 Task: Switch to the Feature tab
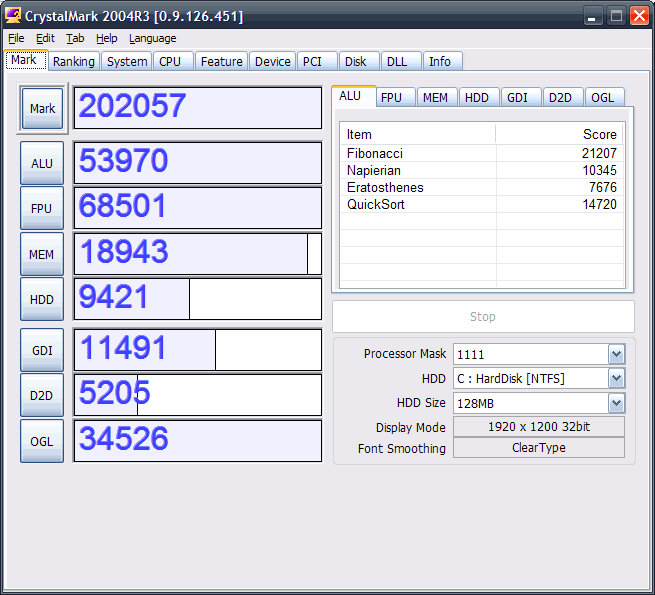coord(221,61)
